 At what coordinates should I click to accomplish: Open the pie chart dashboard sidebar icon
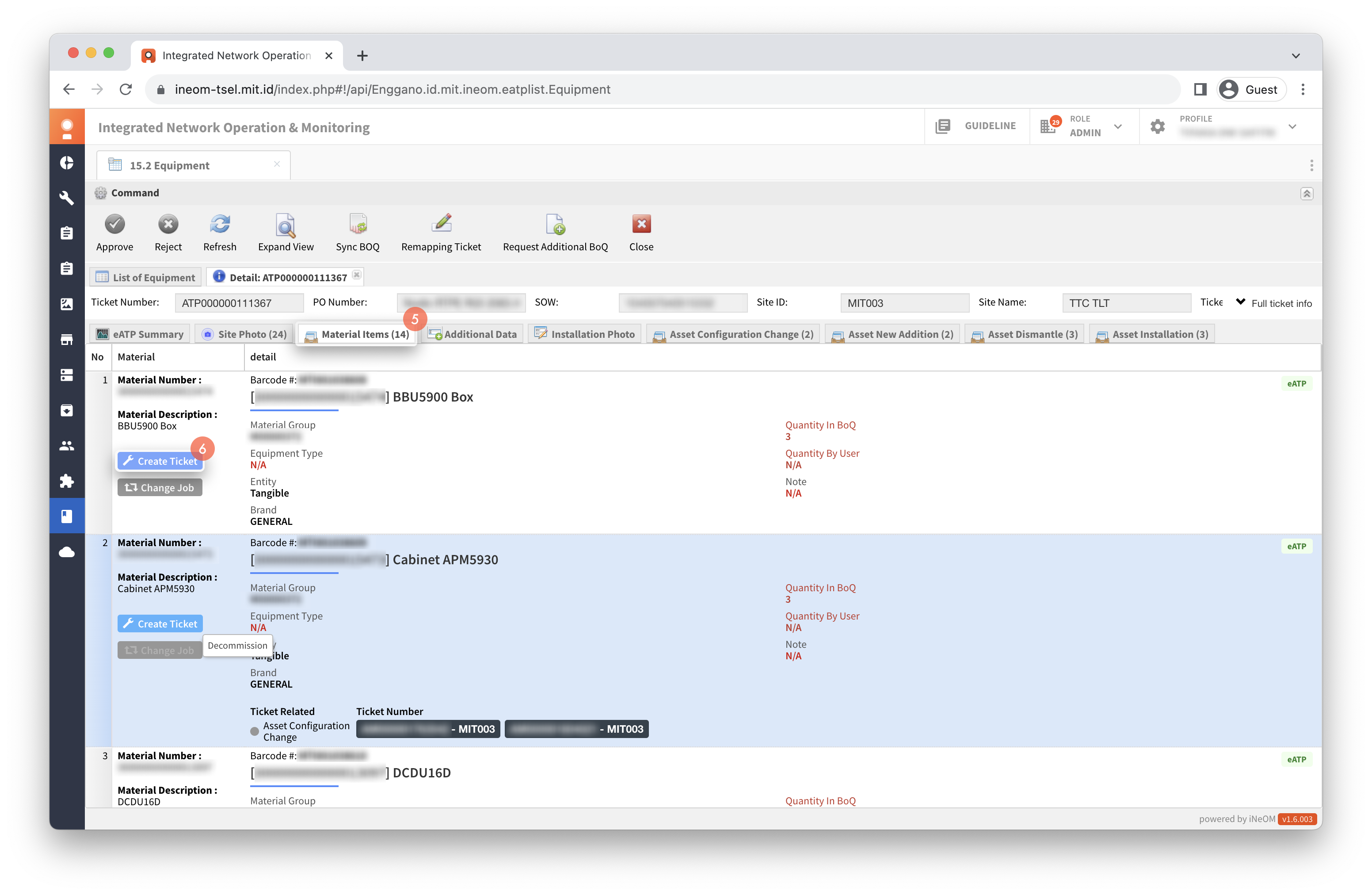[67, 163]
